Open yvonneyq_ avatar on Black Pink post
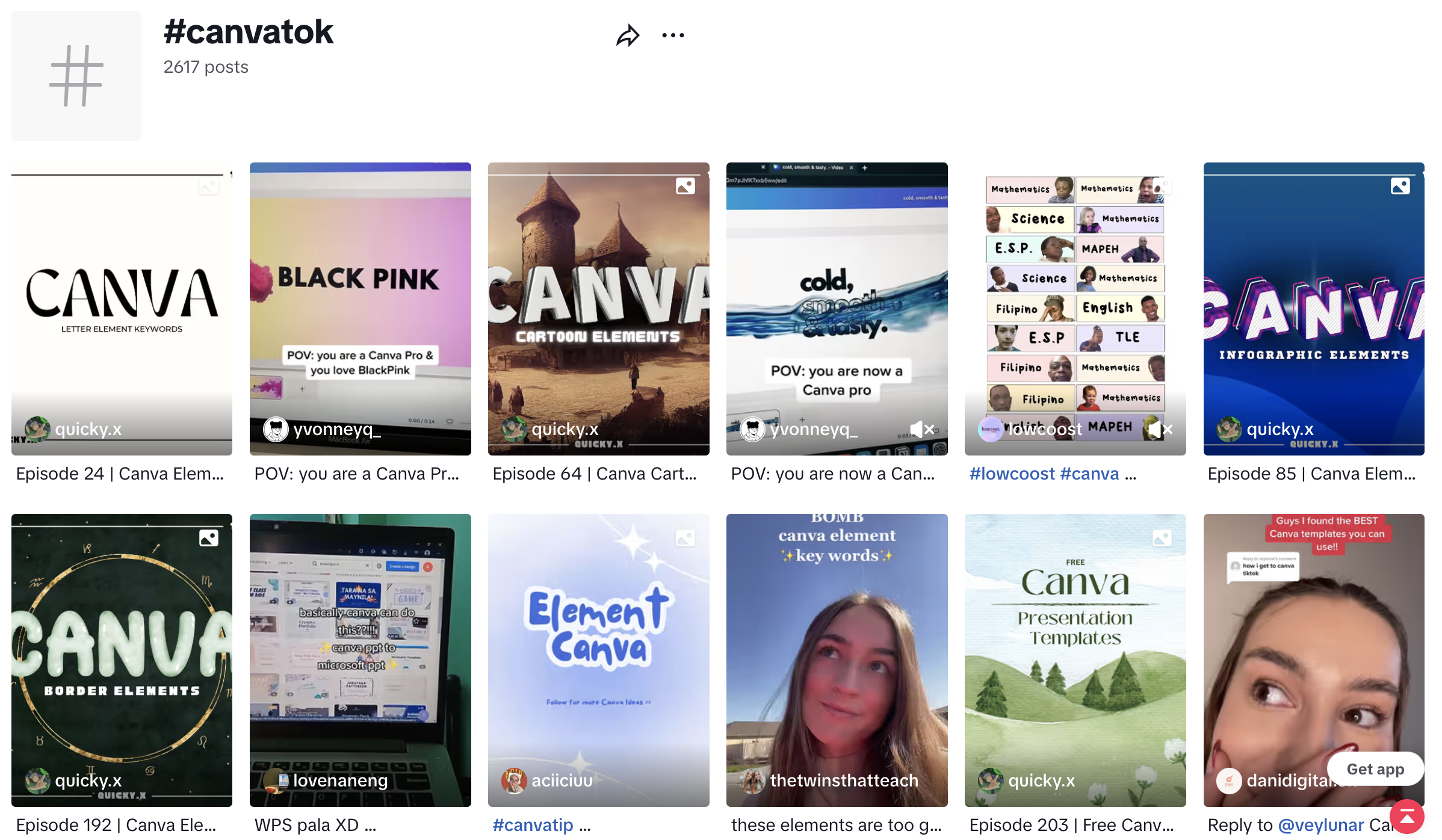Screen dimensions: 1442x840 [276, 429]
